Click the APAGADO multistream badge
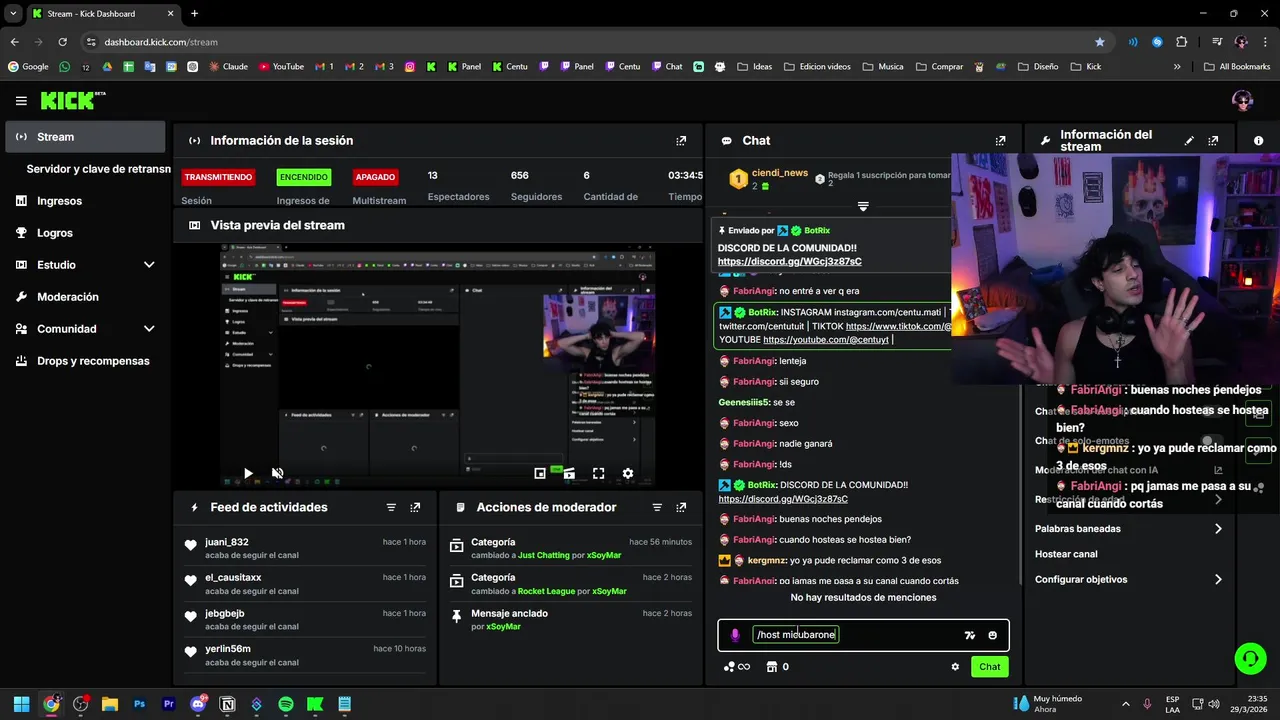 pos(375,177)
